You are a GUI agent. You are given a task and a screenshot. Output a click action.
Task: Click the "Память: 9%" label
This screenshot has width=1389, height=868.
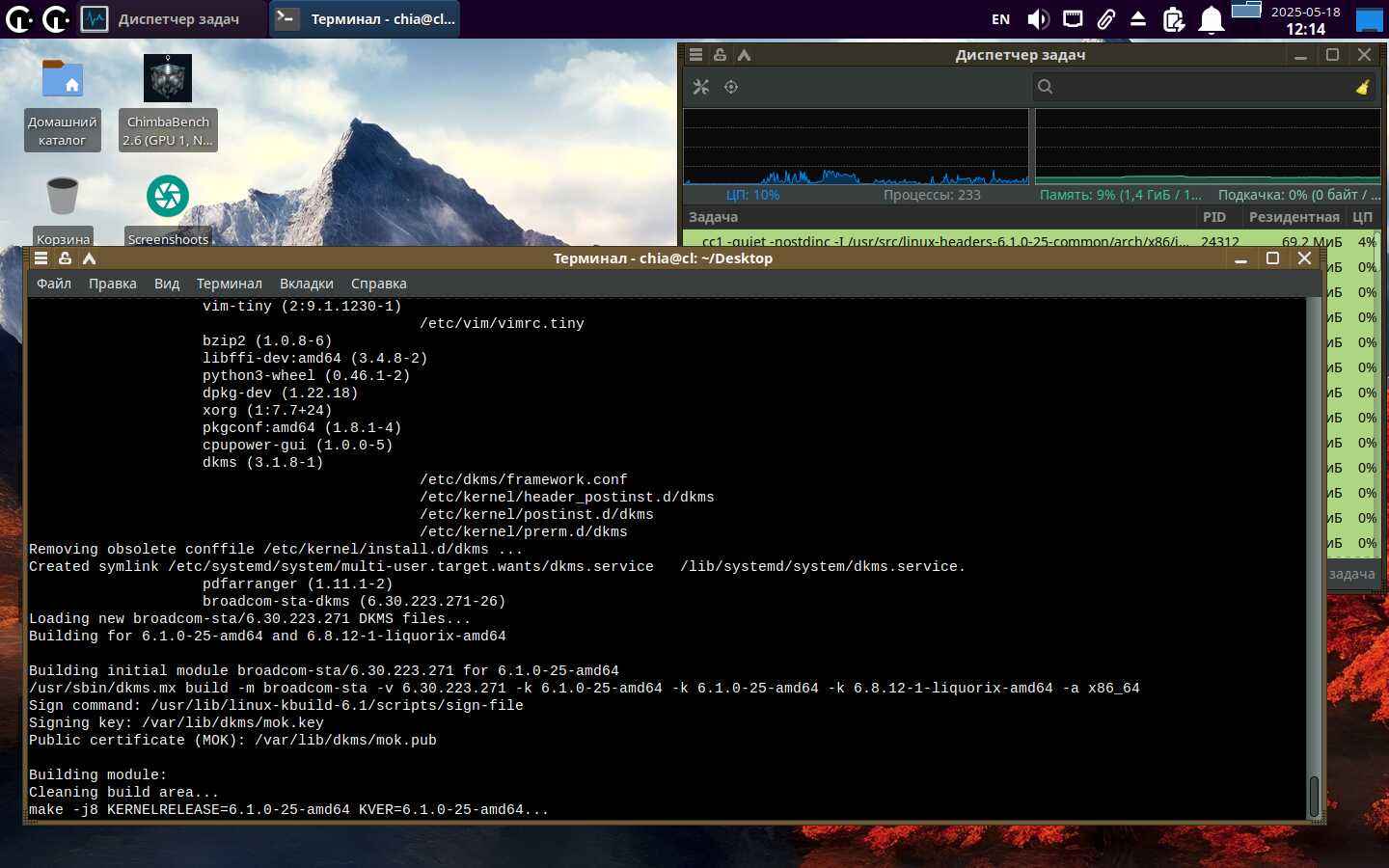[1120, 195]
